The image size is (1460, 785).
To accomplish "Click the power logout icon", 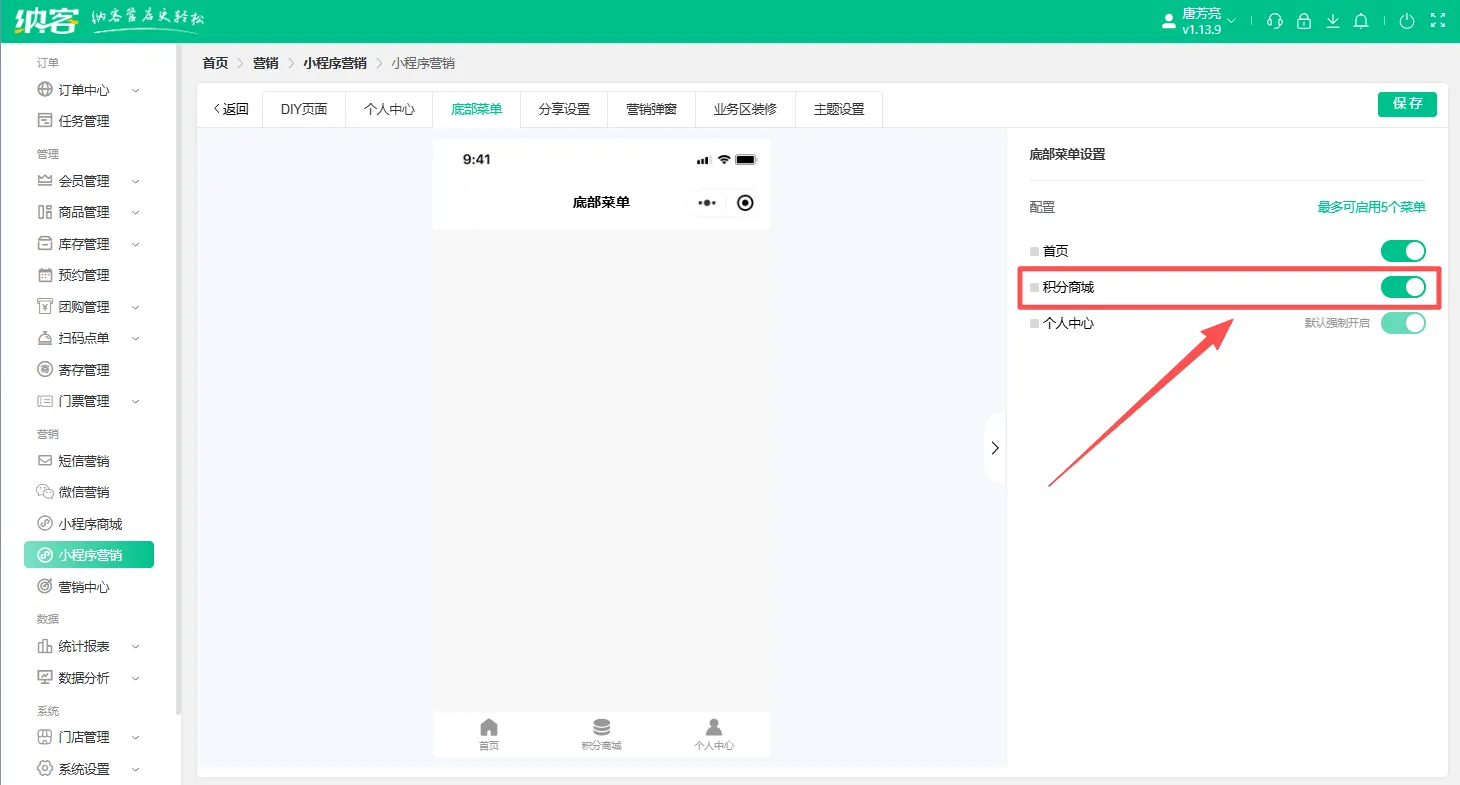I will click(x=1407, y=21).
